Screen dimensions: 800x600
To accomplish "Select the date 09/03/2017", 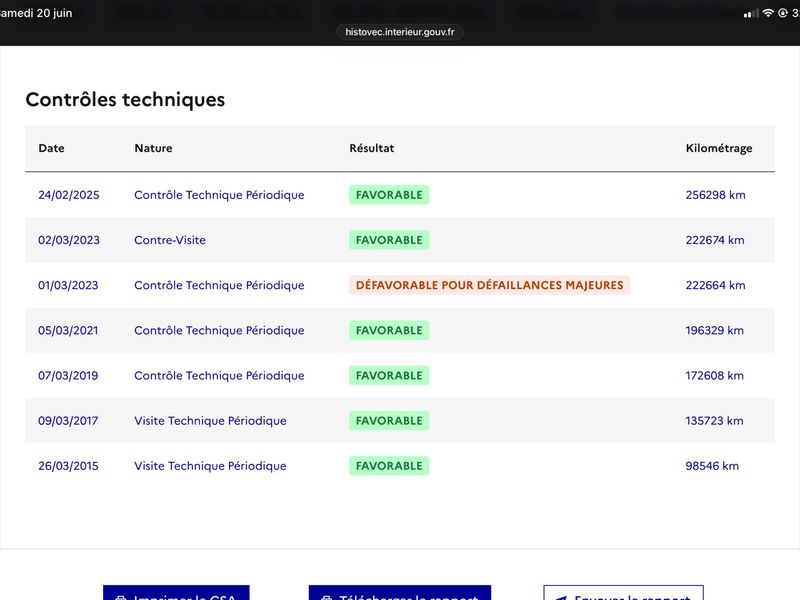I will pos(68,420).
